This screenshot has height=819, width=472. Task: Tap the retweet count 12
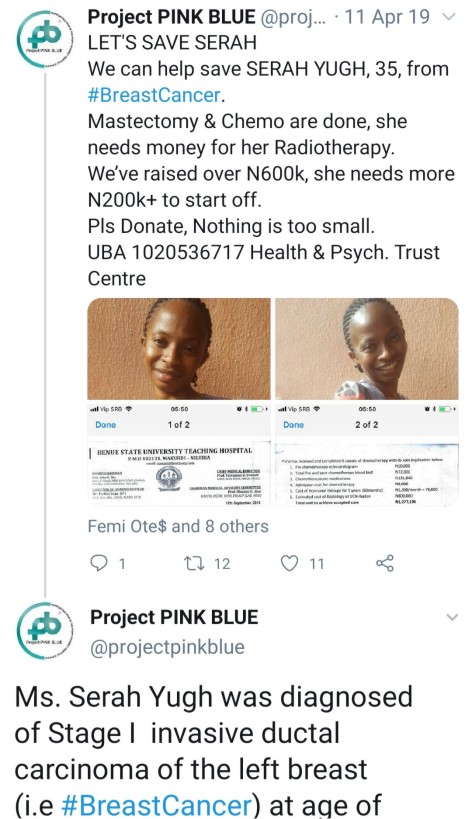click(x=222, y=564)
